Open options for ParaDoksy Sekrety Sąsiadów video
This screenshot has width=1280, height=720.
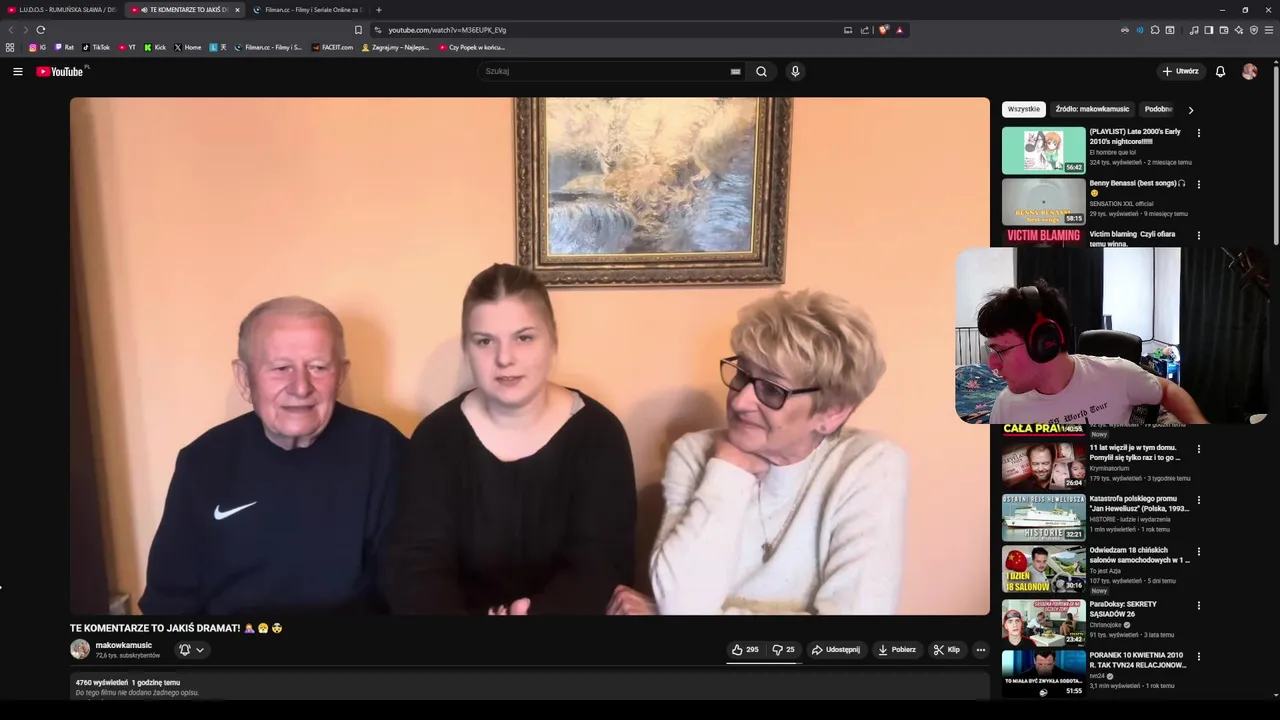click(1198, 605)
